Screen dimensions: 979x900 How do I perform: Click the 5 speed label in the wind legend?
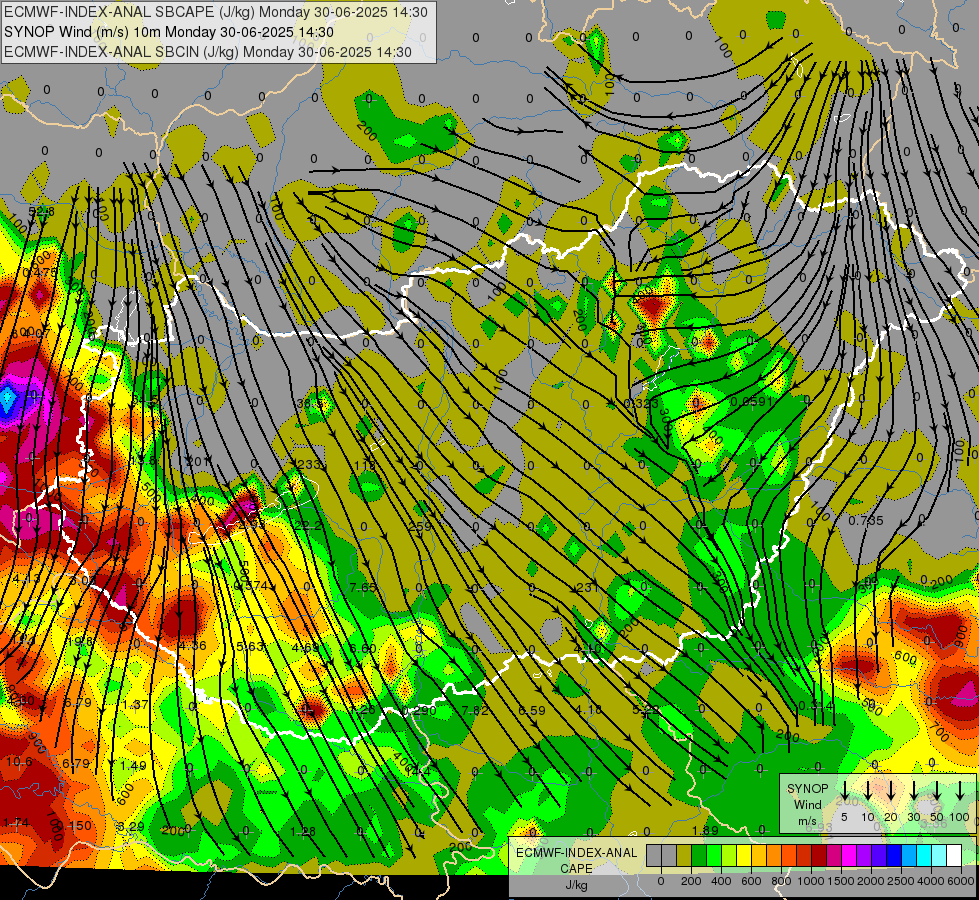(844, 817)
